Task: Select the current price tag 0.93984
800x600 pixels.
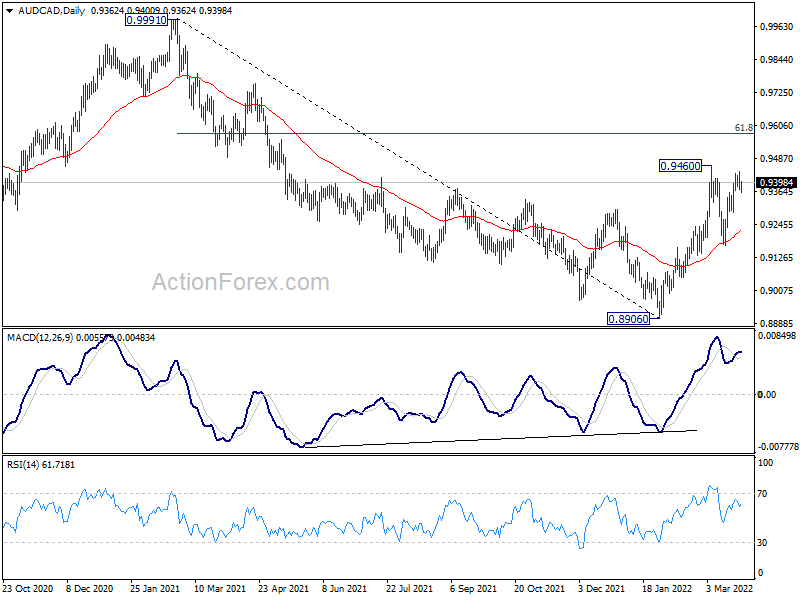Action: [x=776, y=183]
